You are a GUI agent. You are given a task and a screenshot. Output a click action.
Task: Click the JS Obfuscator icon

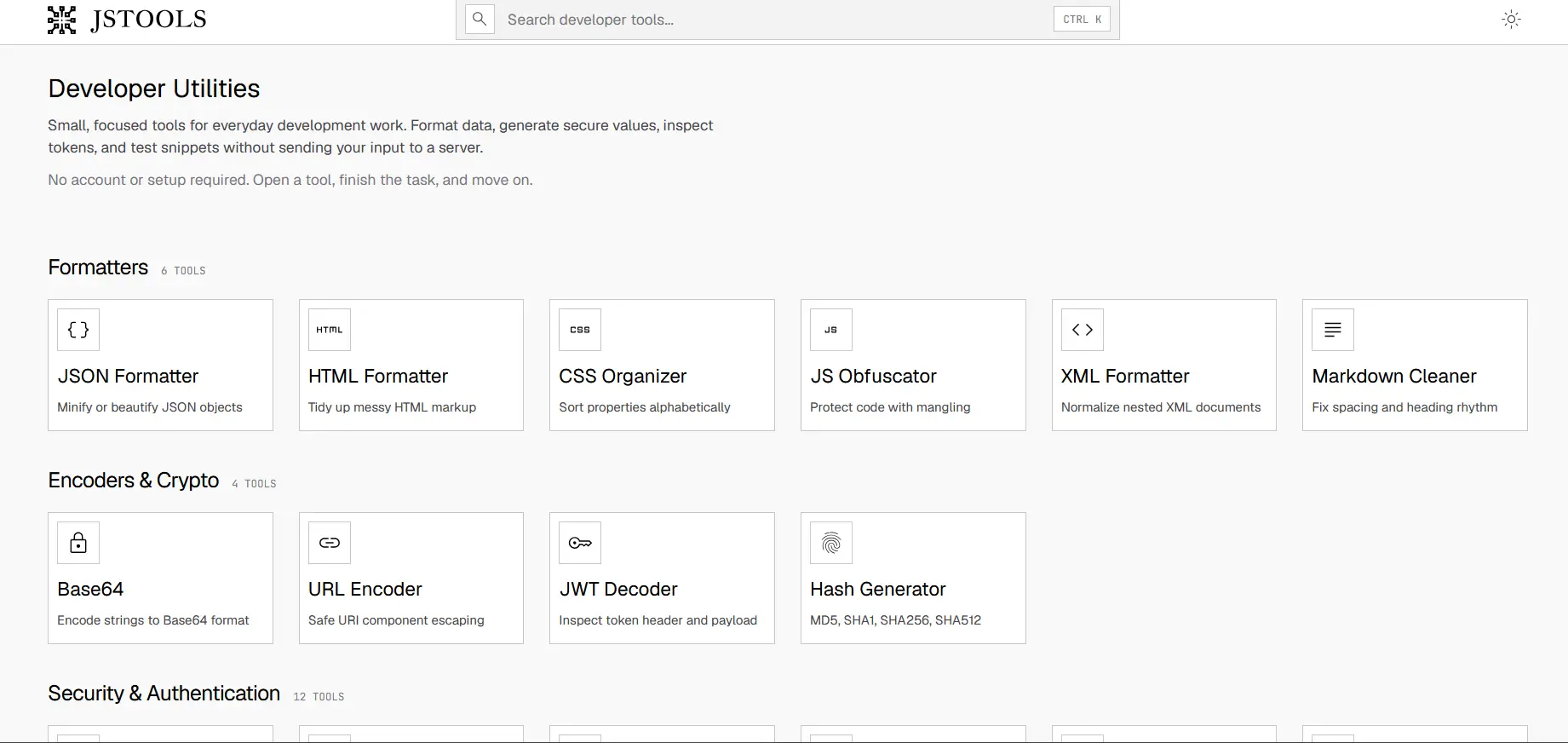pyautogui.click(x=831, y=330)
